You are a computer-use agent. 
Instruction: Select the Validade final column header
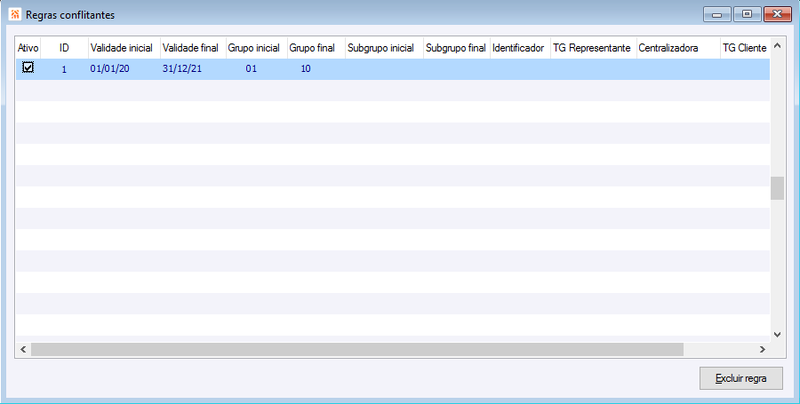click(193, 48)
